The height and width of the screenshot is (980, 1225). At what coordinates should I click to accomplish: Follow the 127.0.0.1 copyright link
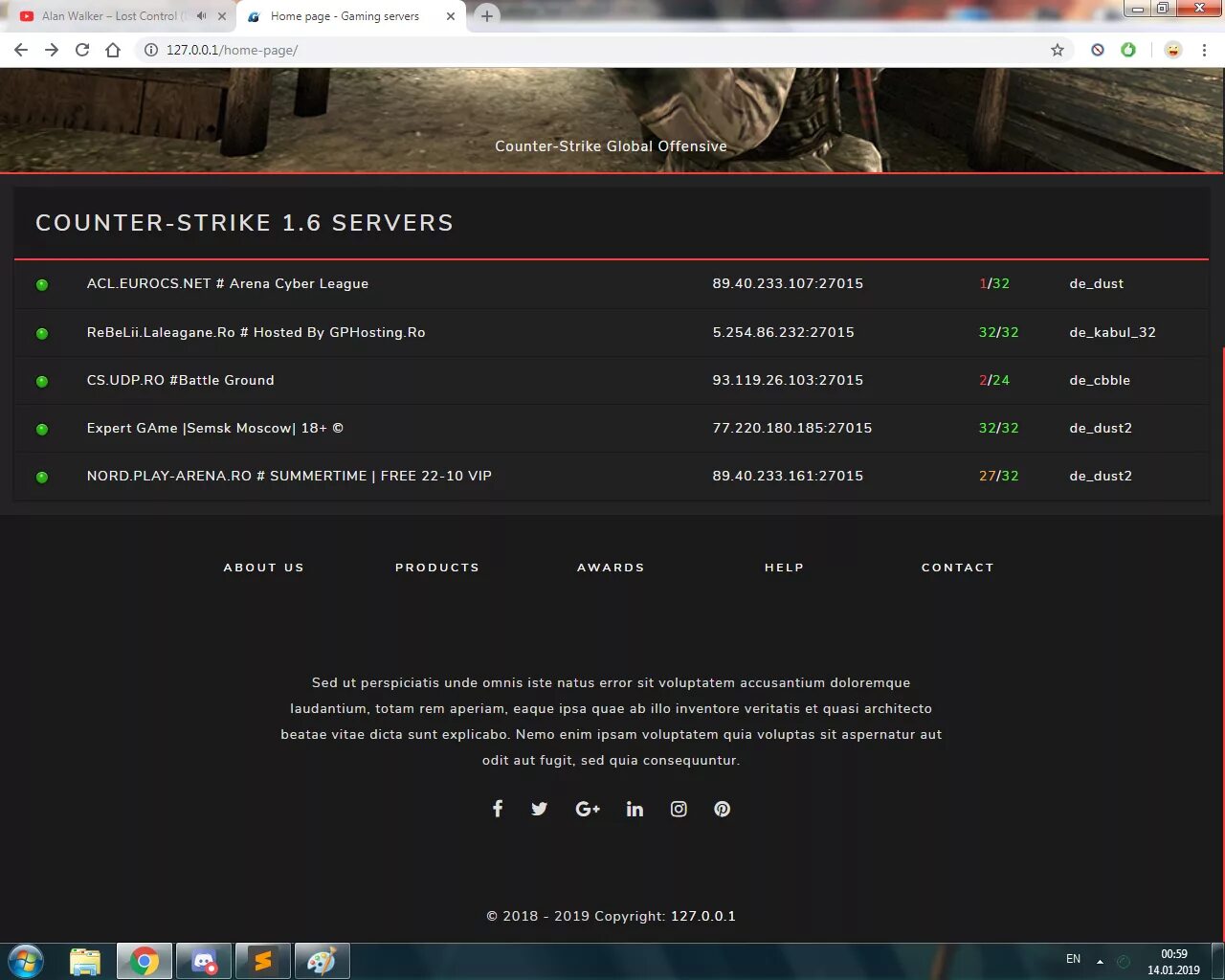(x=703, y=916)
